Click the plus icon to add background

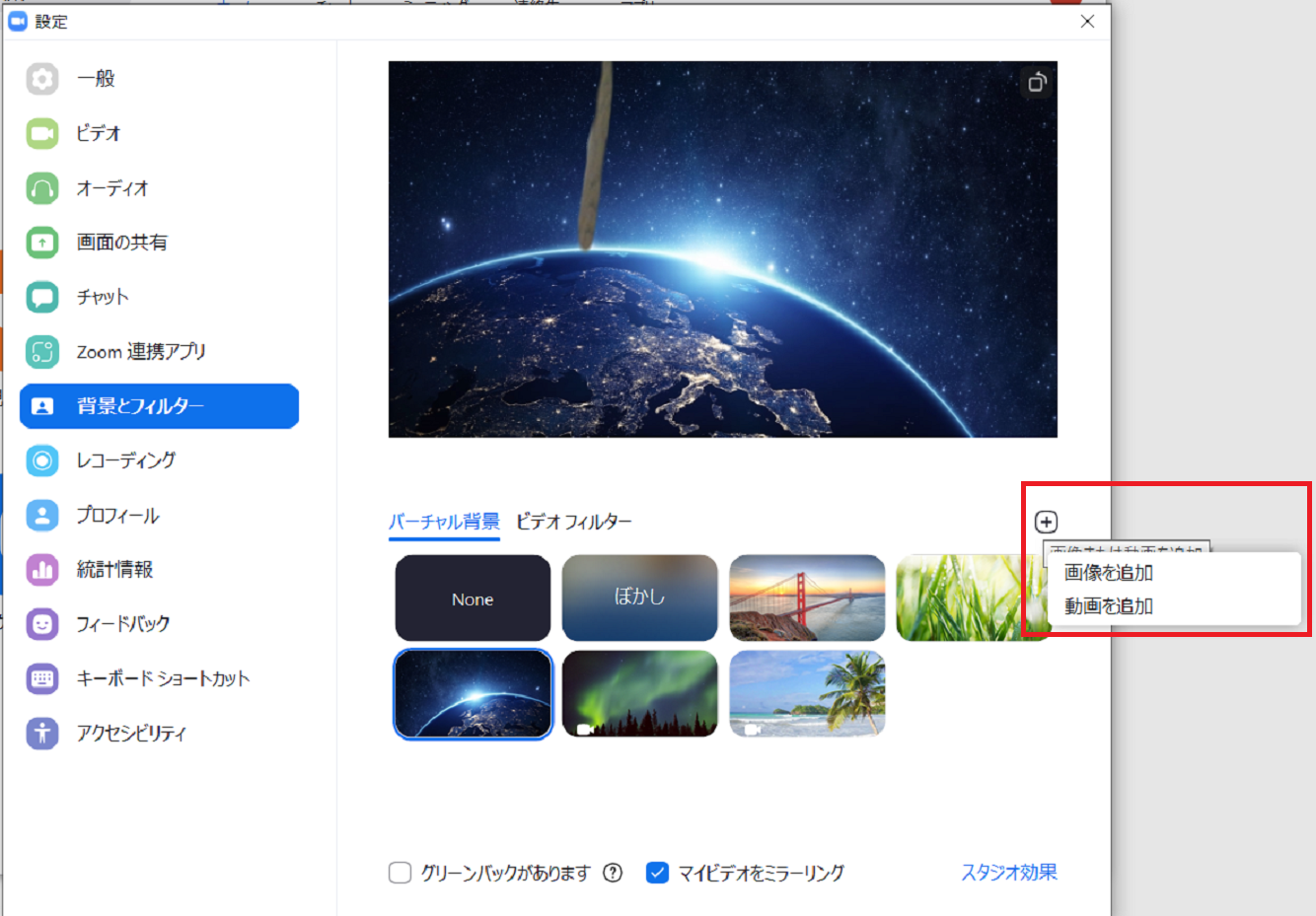click(x=1046, y=522)
